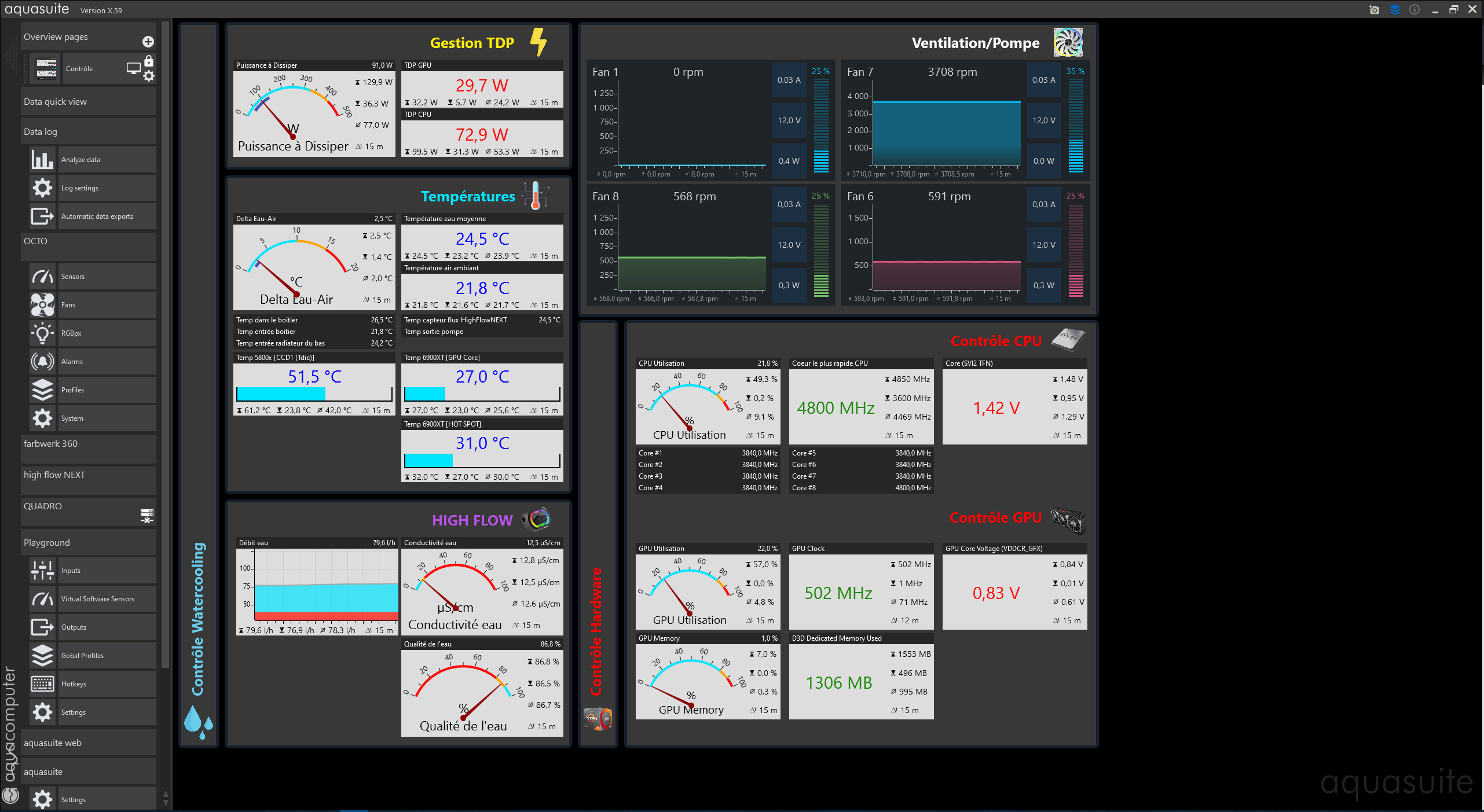Open Analyze data via its bar chart icon
This screenshot has height=812, width=1484.
tap(42, 159)
